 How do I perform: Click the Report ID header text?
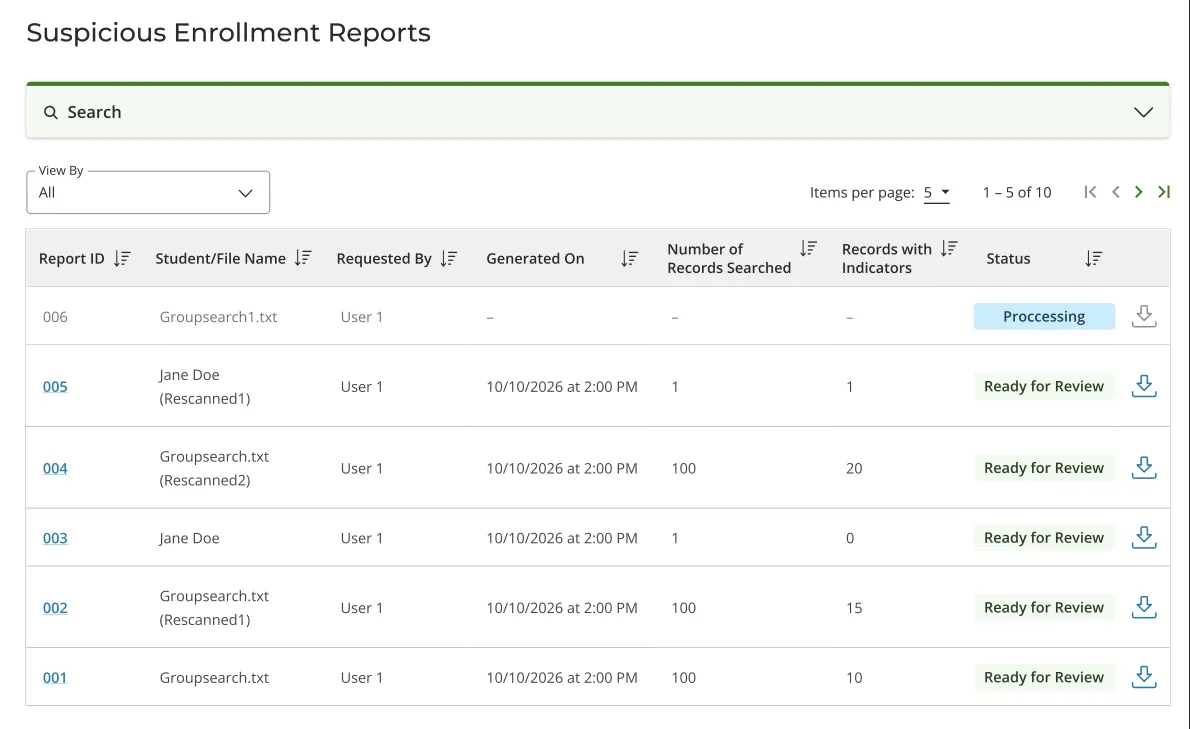click(71, 259)
